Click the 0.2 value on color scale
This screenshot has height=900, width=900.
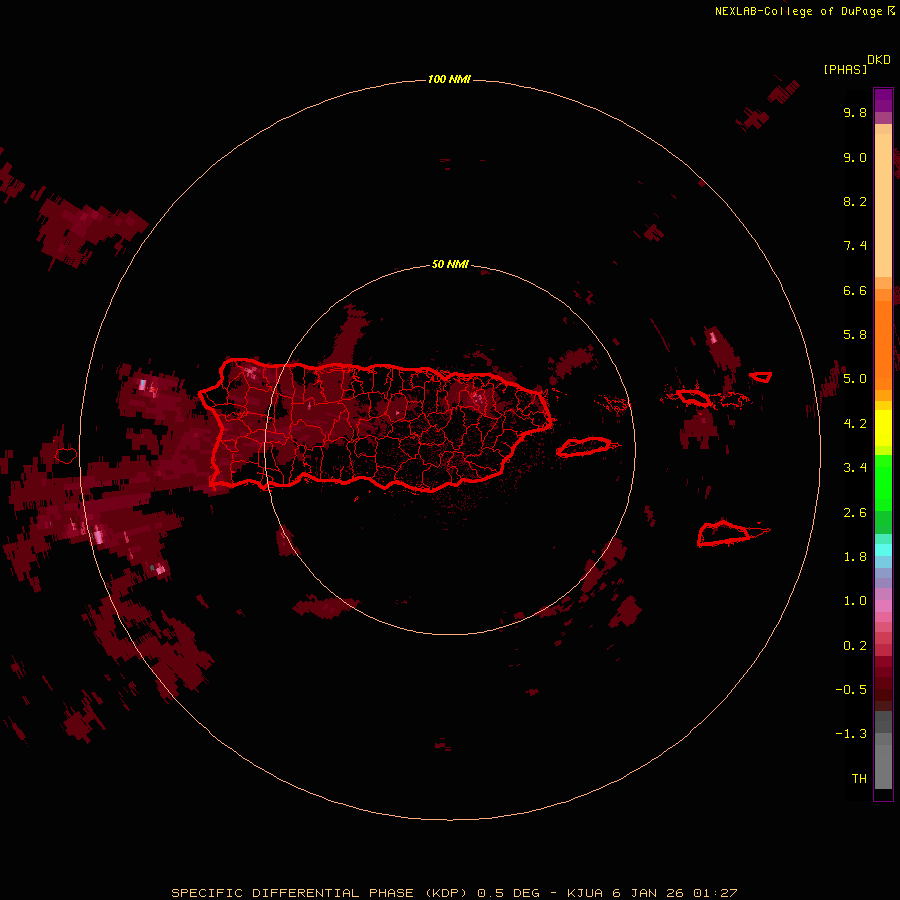coord(855,646)
